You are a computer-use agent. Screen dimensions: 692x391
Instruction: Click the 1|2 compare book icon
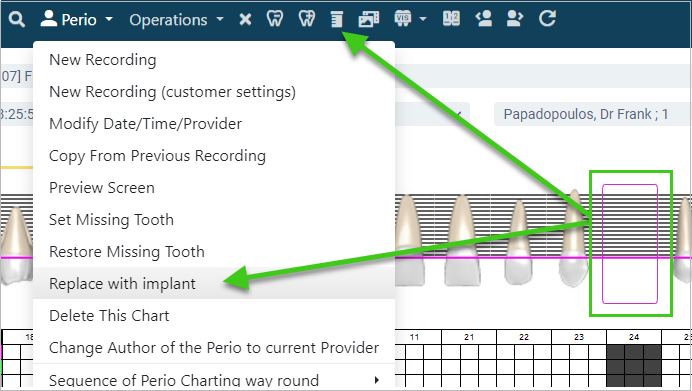(451, 19)
